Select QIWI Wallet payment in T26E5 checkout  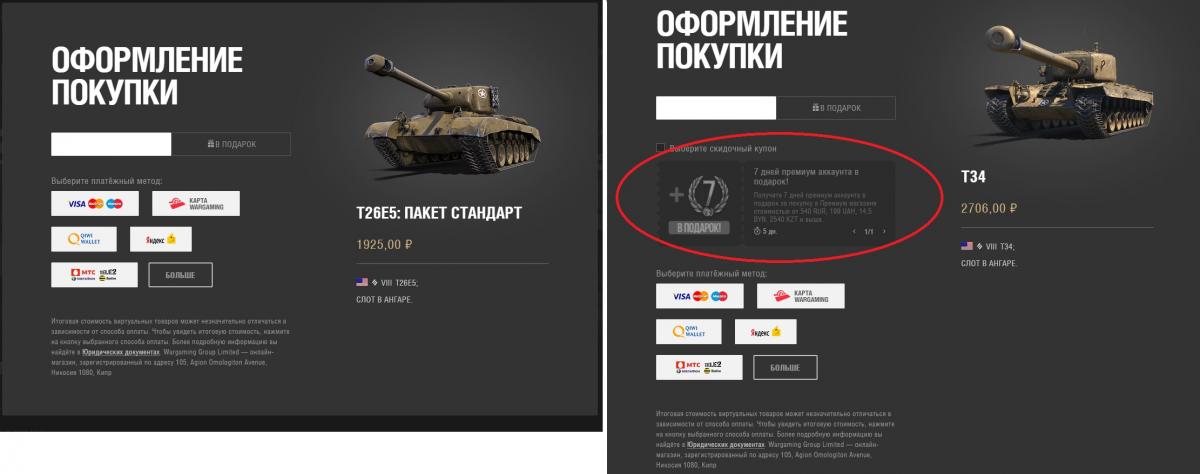click(x=81, y=239)
